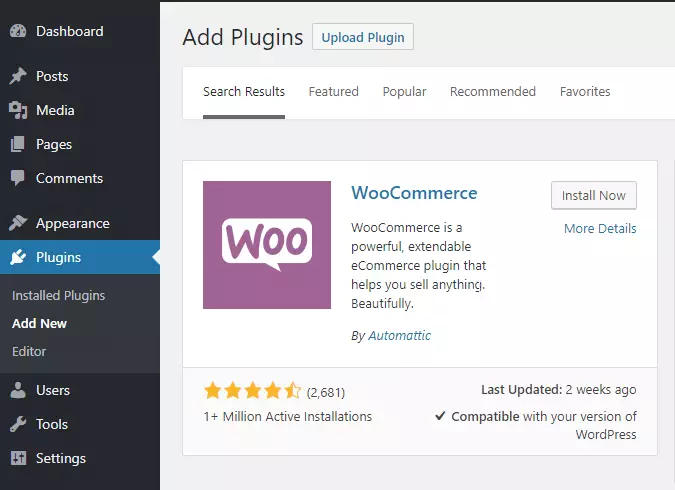Open More Details for WooCommerce
675x490 pixels.
click(600, 229)
